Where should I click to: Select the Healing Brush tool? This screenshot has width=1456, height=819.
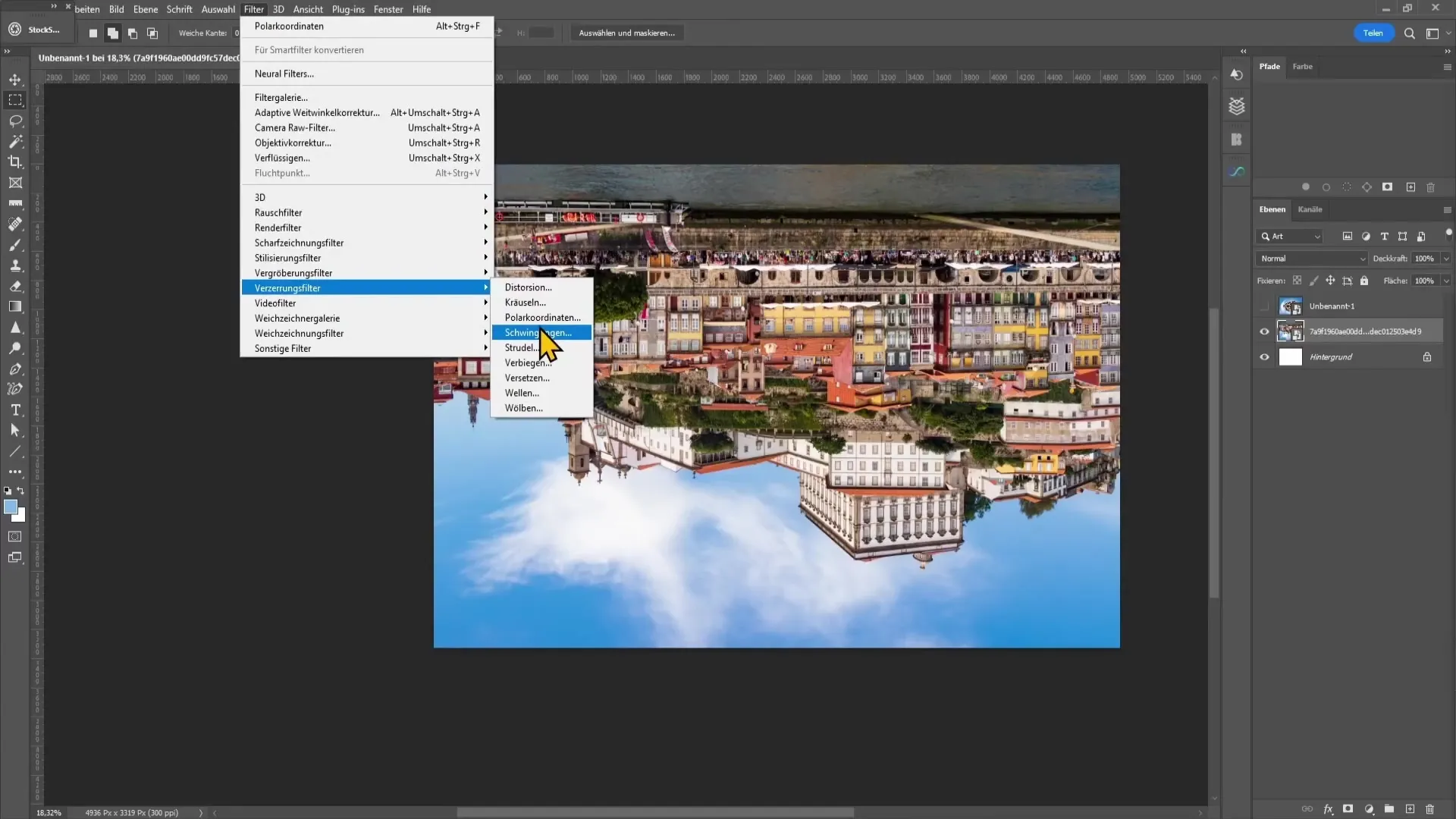(15, 224)
